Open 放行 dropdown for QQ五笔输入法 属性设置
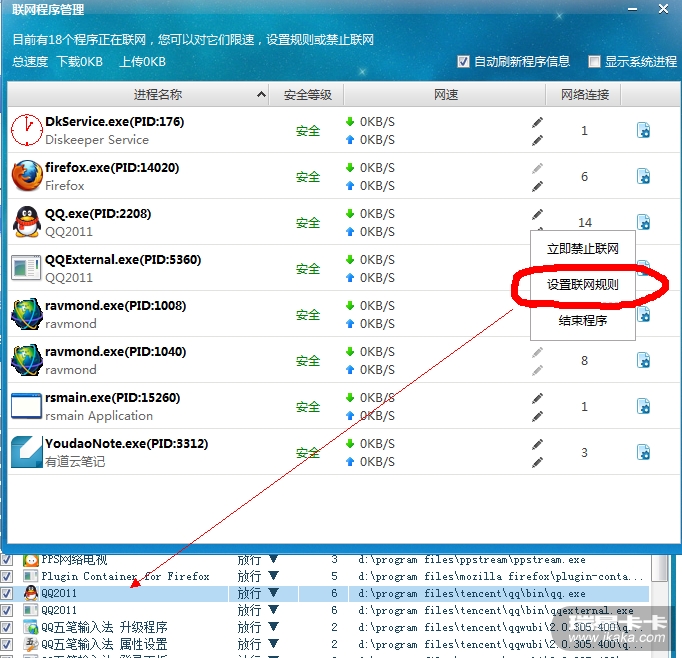The image size is (682, 658). click(273, 643)
